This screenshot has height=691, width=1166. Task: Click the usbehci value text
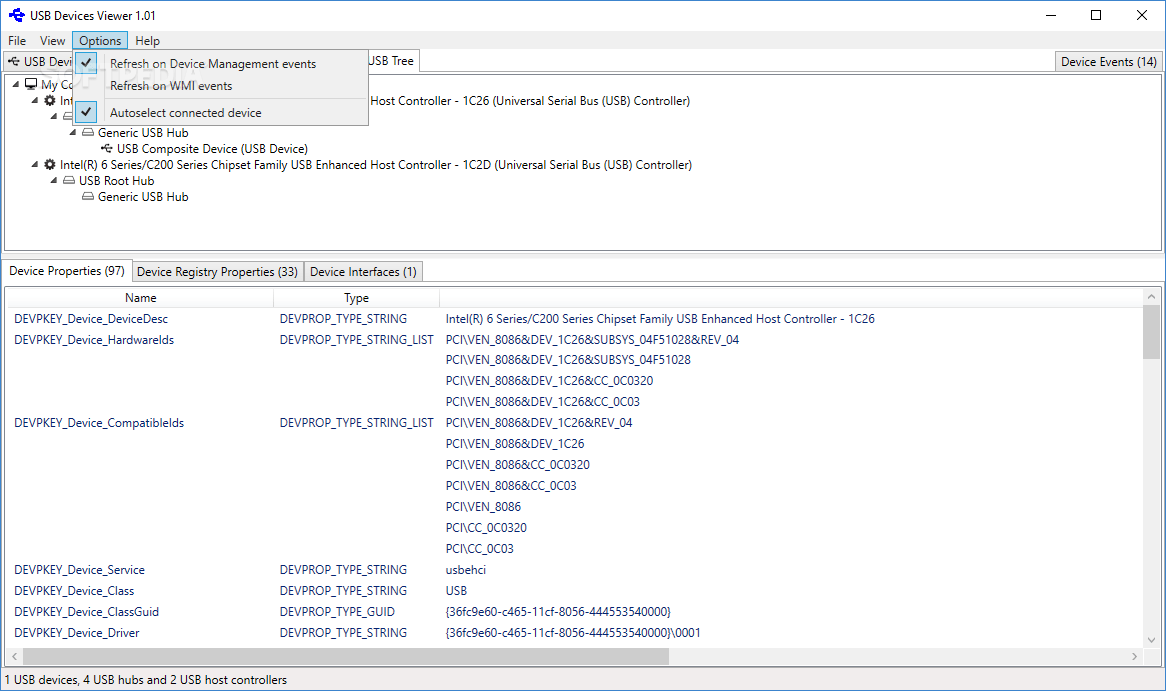point(465,569)
